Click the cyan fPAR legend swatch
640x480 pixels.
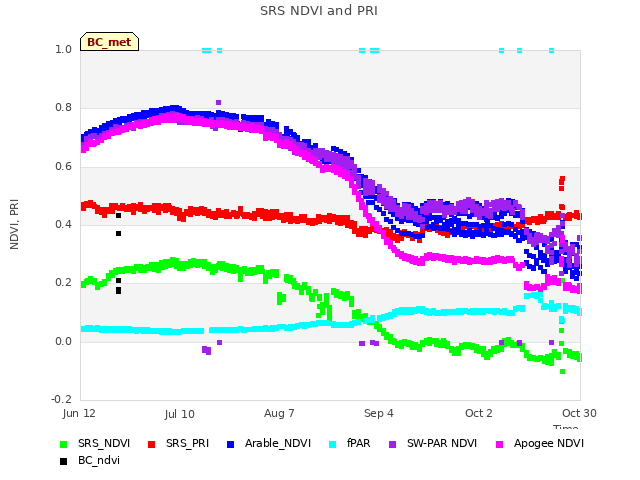pos(333,444)
